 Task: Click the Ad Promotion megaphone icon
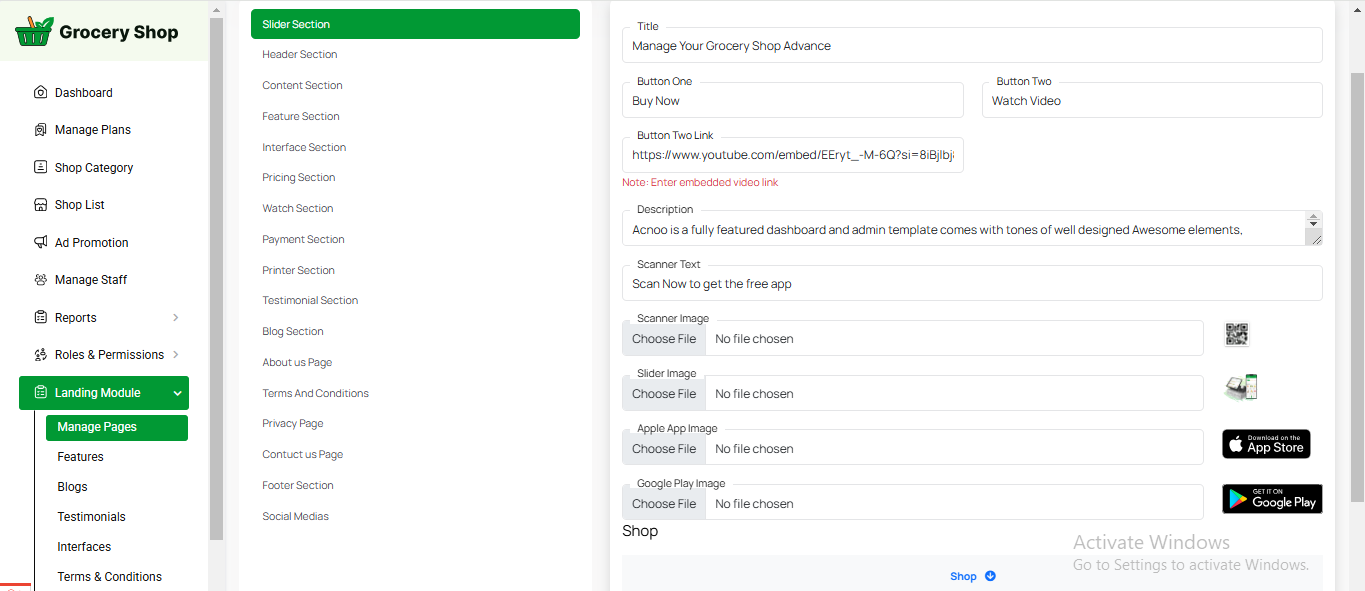coord(40,243)
